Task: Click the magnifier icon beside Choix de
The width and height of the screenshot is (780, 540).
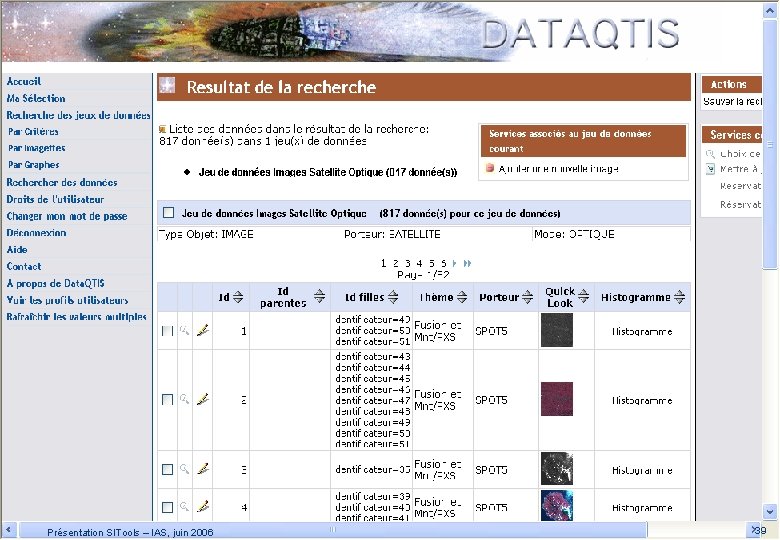Action: [x=710, y=154]
